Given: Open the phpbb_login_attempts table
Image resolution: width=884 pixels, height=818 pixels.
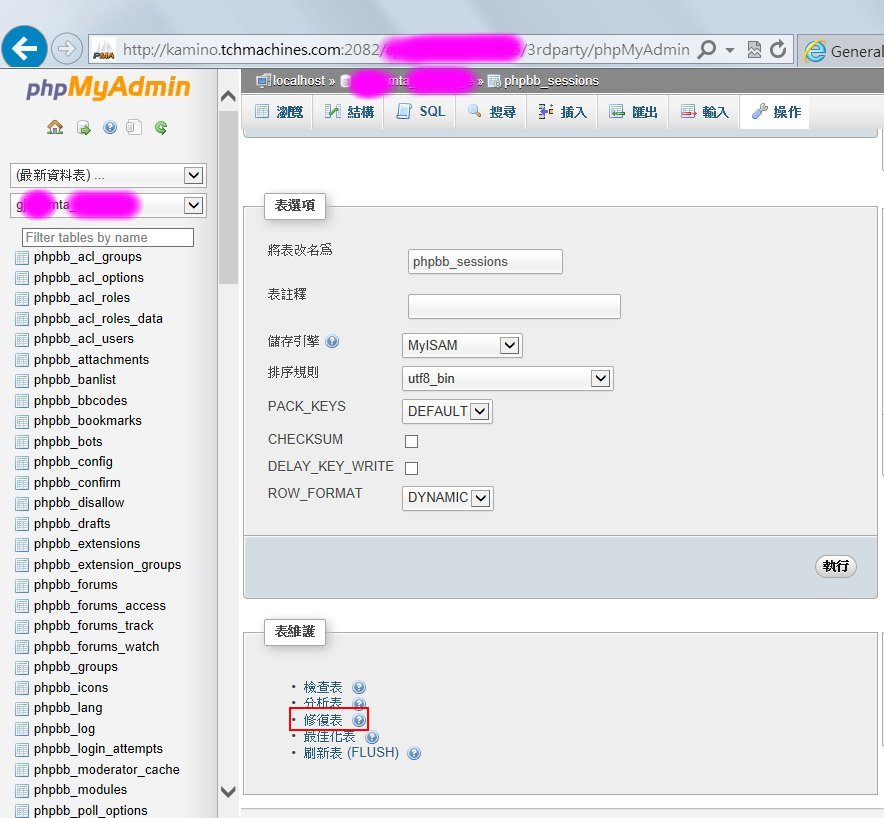Looking at the screenshot, I should [x=98, y=749].
